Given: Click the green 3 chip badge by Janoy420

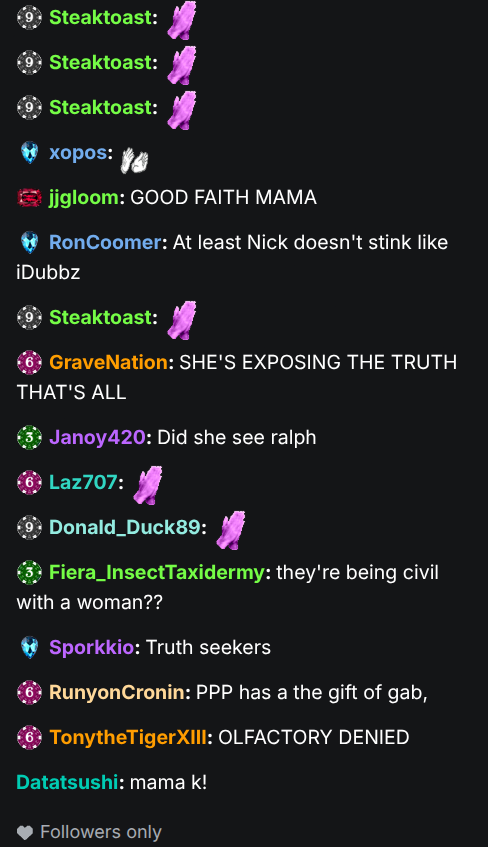Looking at the screenshot, I should (29, 438).
